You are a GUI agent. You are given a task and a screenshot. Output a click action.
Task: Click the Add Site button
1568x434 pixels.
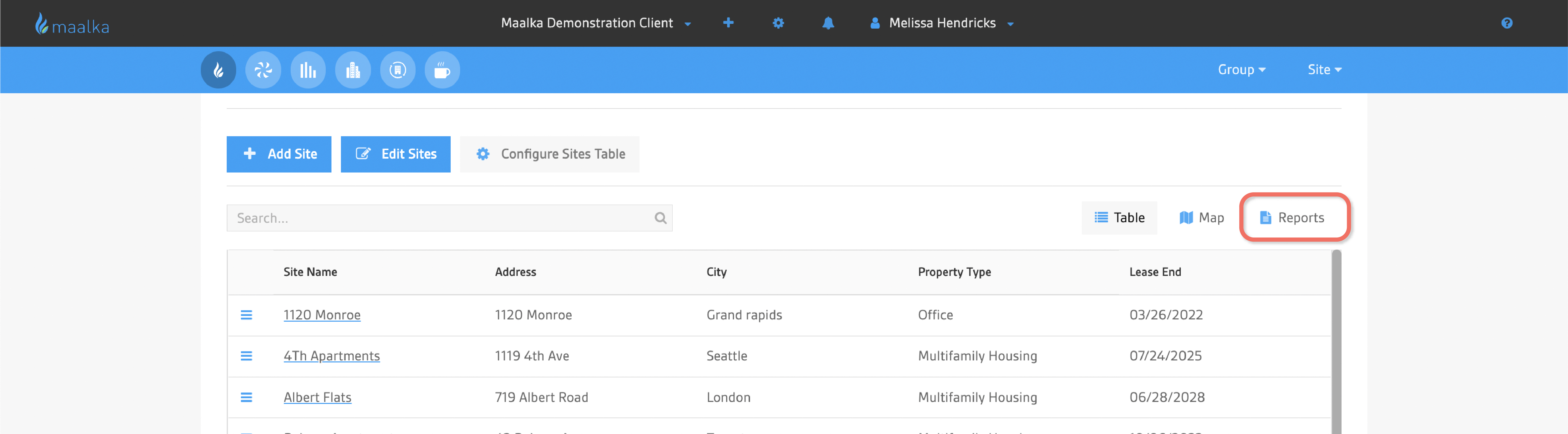click(279, 154)
